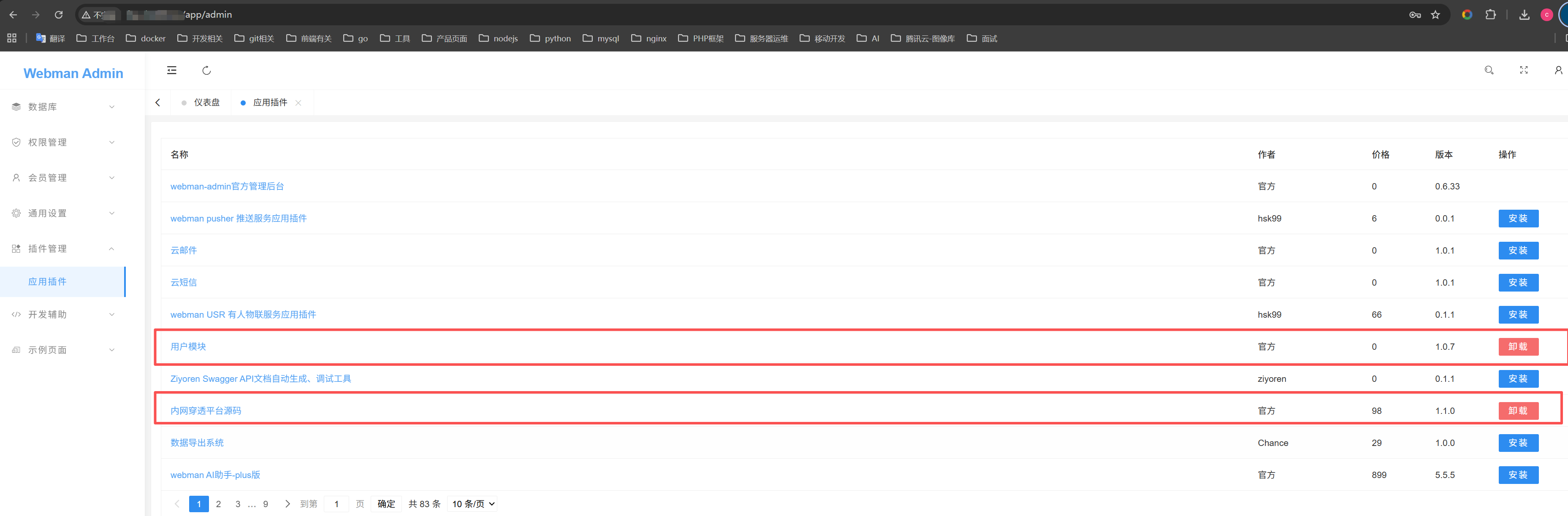Open the 内网穿透平台源码 plugin link
This screenshot has height=516, width=1568.
206,411
